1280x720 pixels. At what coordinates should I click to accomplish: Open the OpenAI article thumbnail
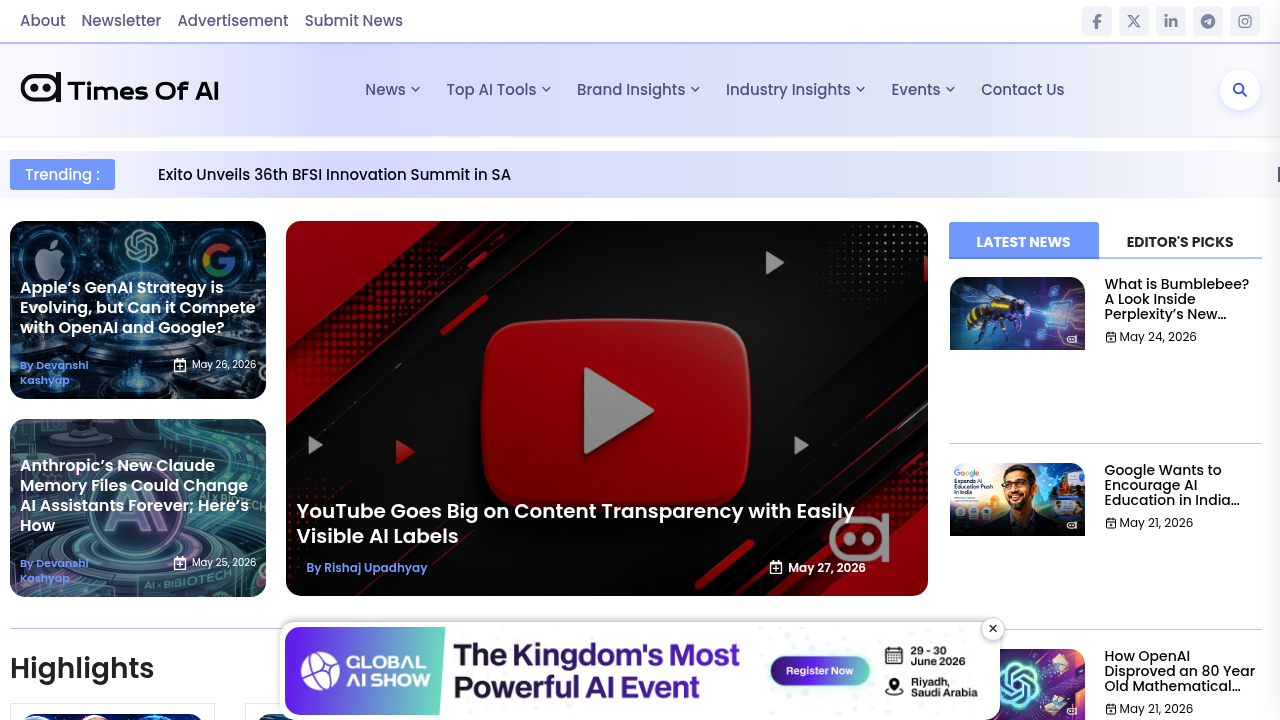(1040, 684)
